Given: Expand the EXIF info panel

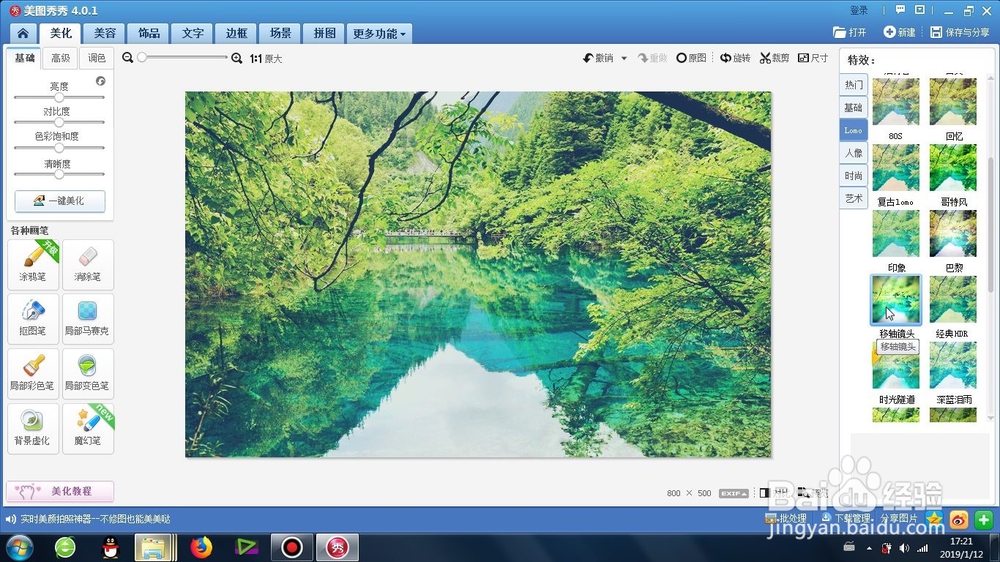Looking at the screenshot, I should pyautogui.click(x=733, y=493).
